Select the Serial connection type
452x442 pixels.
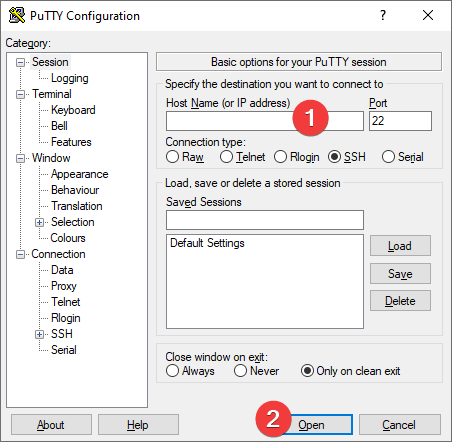(388, 157)
